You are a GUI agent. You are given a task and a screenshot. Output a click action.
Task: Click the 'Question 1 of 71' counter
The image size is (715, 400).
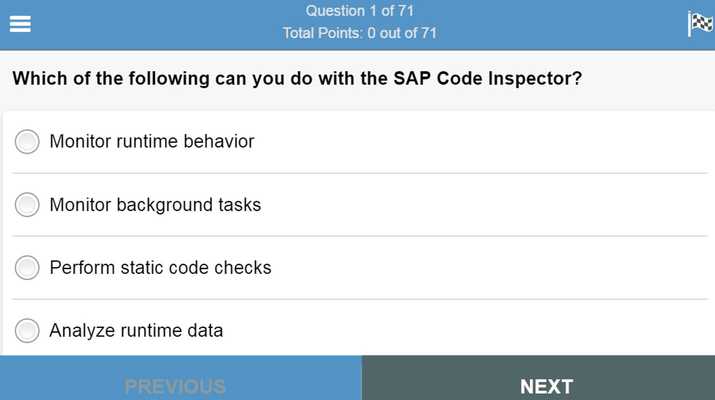pyautogui.click(x=360, y=10)
